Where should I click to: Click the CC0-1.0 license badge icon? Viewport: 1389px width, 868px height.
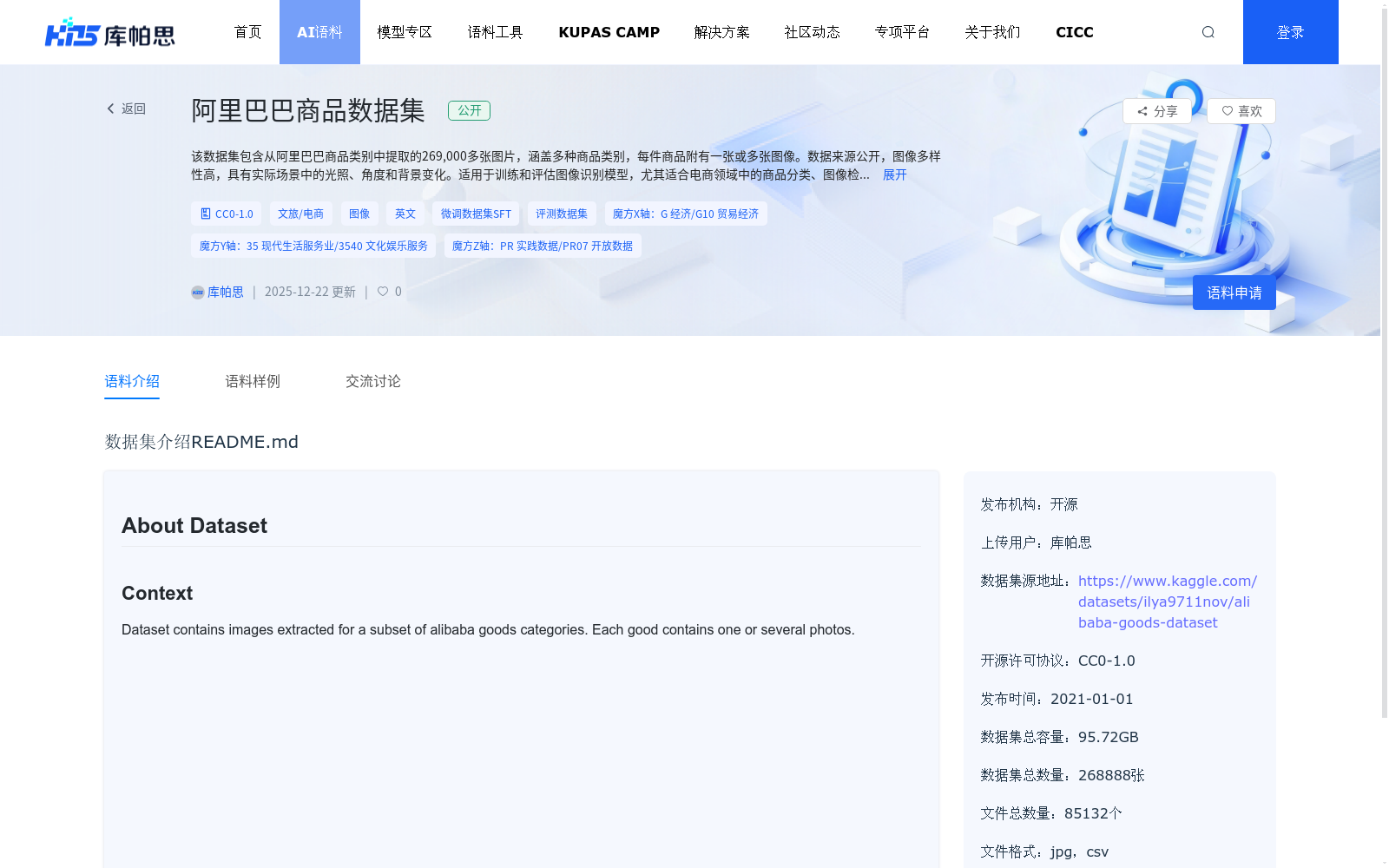[x=205, y=214]
